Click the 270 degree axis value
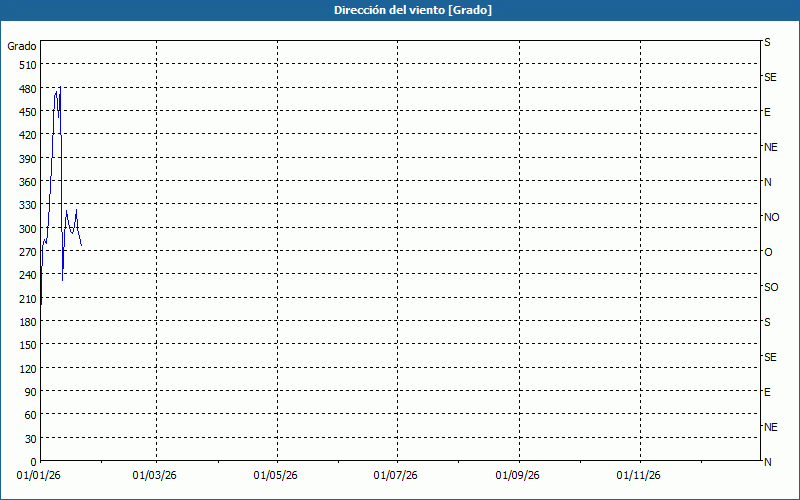This screenshot has width=800, height=500. [27, 252]
